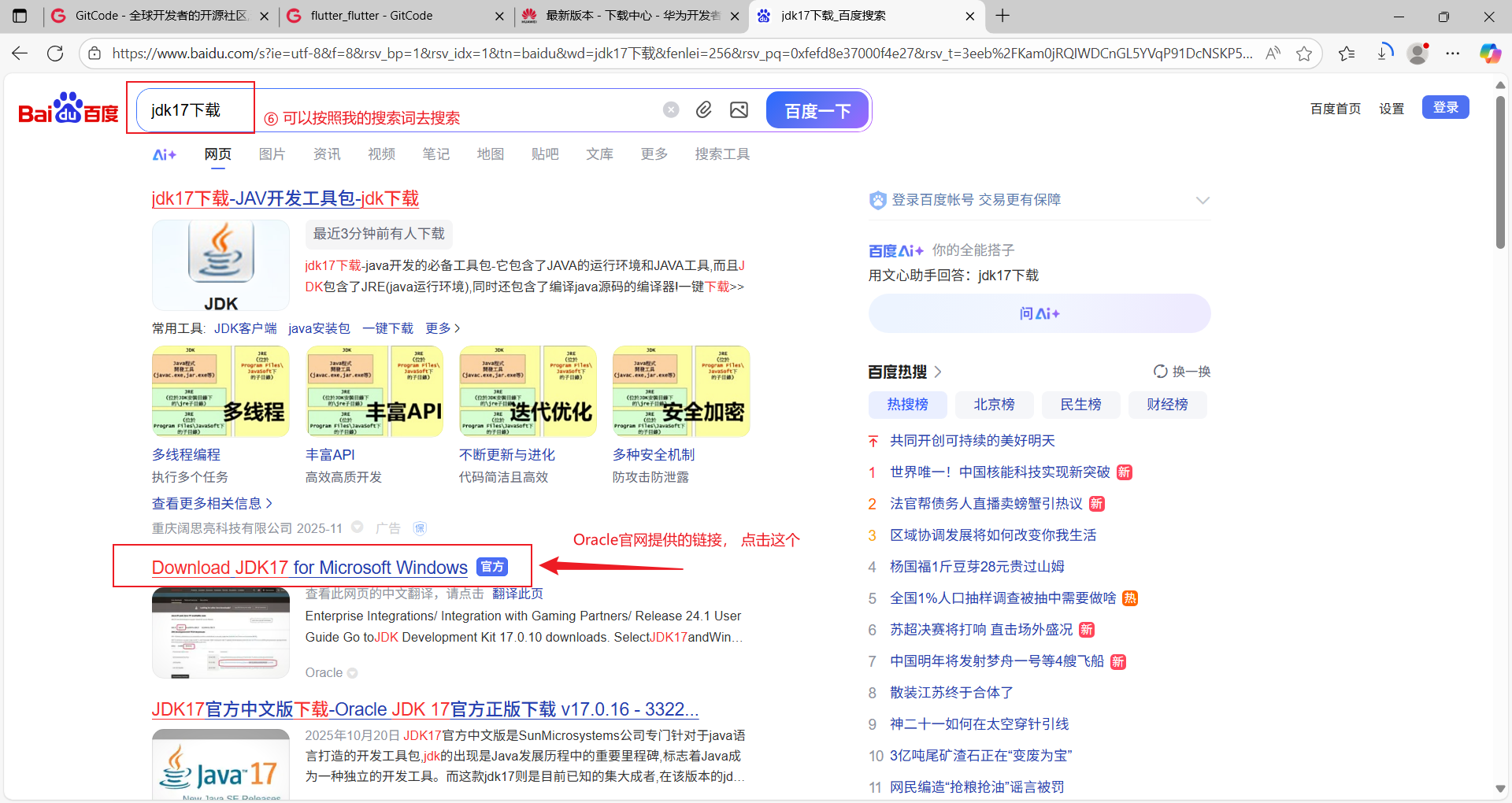This screenshot has height=803, width=1512.
Task: Select the 财经榜 hot list tab
Action: click(1168, 405)
